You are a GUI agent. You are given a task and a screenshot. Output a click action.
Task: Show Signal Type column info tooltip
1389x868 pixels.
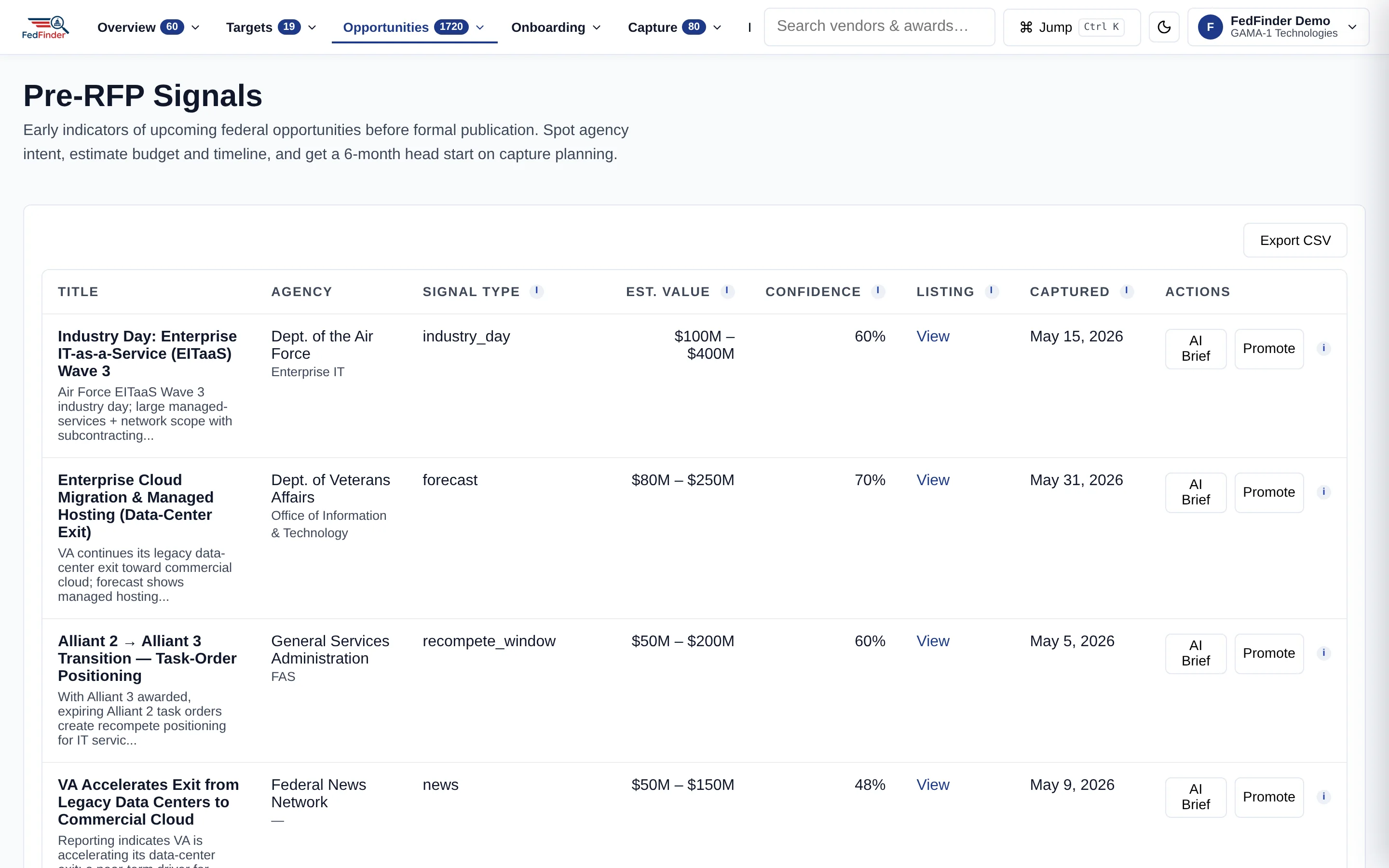pyautogui.click(x=537, y=291)
